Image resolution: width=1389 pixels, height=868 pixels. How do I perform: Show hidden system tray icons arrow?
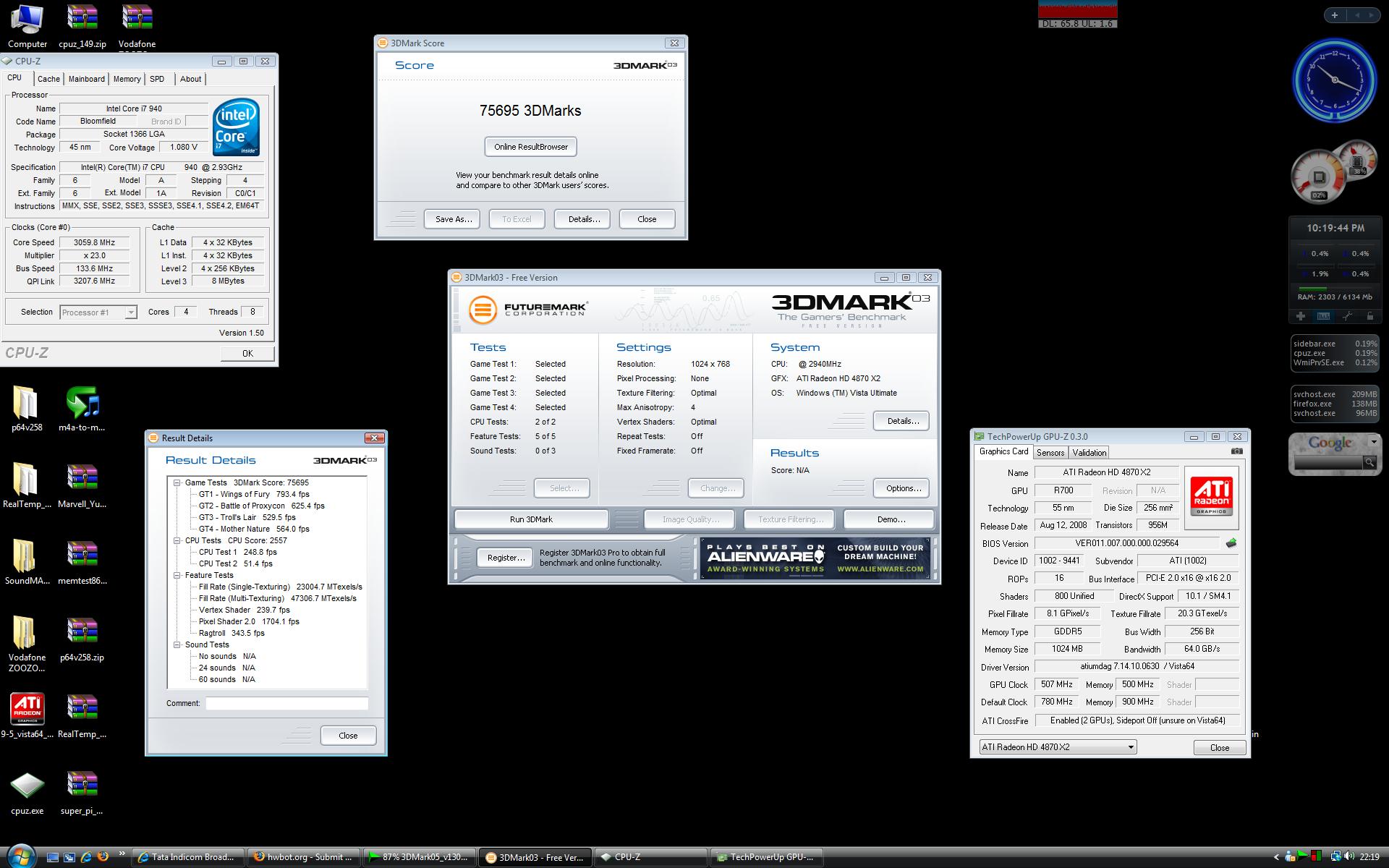[x=1276, y=857]
